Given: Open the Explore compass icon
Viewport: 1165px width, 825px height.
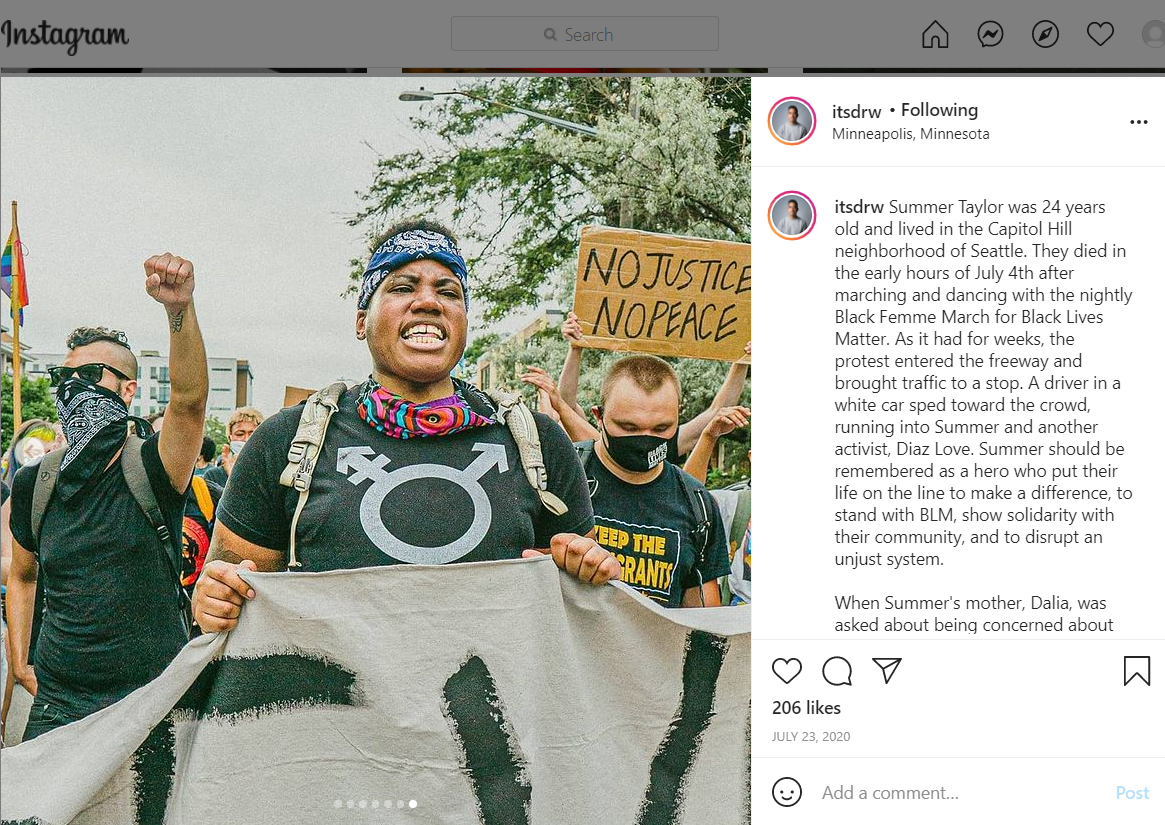Looking at the screenshot, I should [1045, 34].
